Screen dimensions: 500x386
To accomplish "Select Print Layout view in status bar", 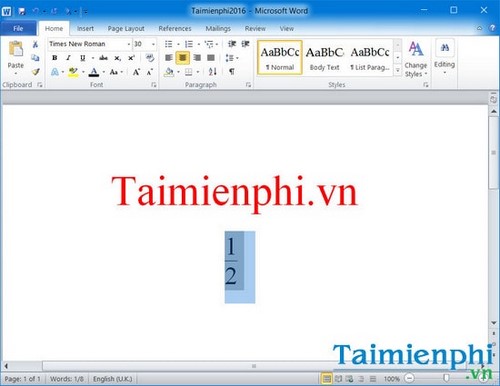I will [327, 379].
